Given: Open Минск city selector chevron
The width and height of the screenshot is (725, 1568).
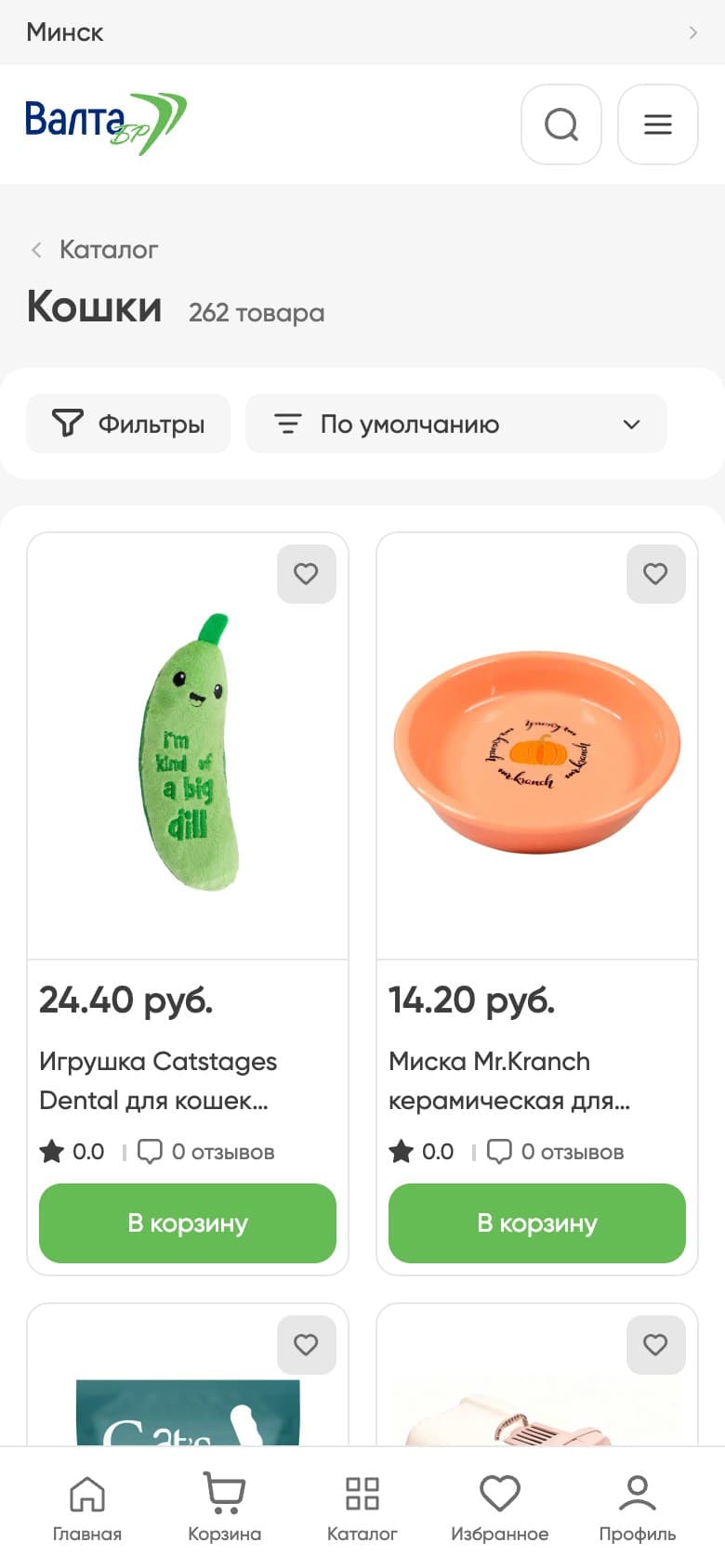Looking at the screenshot, I should 692,33.
